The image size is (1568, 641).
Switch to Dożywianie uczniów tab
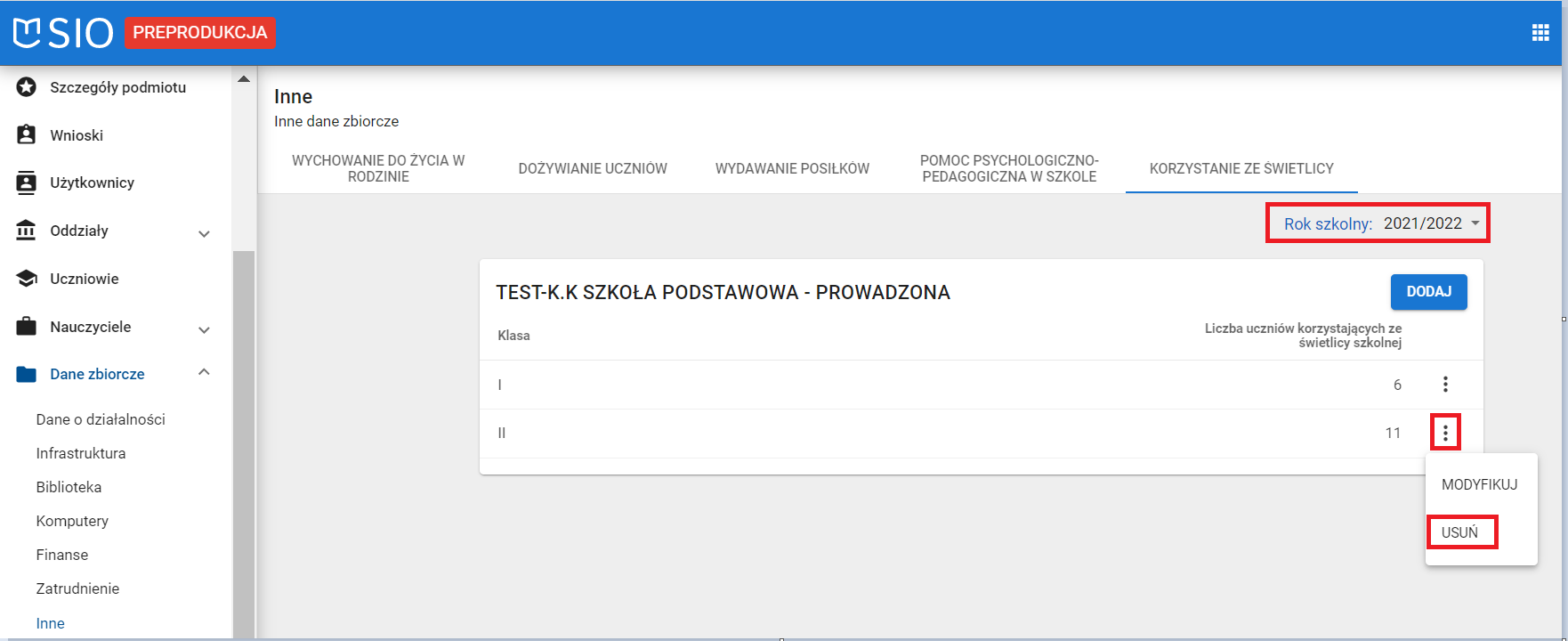pos(593,168)
